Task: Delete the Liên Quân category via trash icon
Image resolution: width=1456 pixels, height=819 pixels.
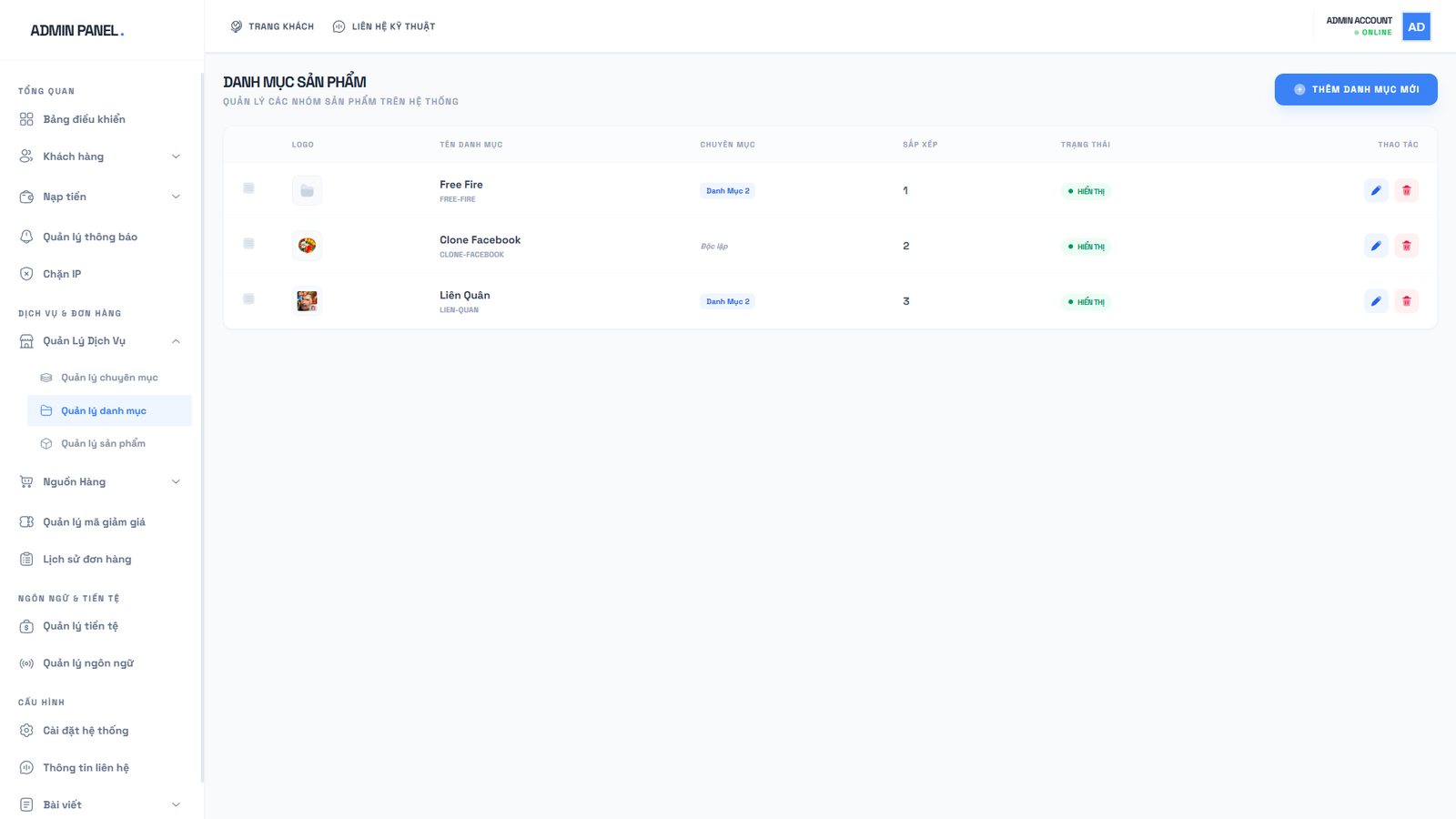Action: point(1406,301)
